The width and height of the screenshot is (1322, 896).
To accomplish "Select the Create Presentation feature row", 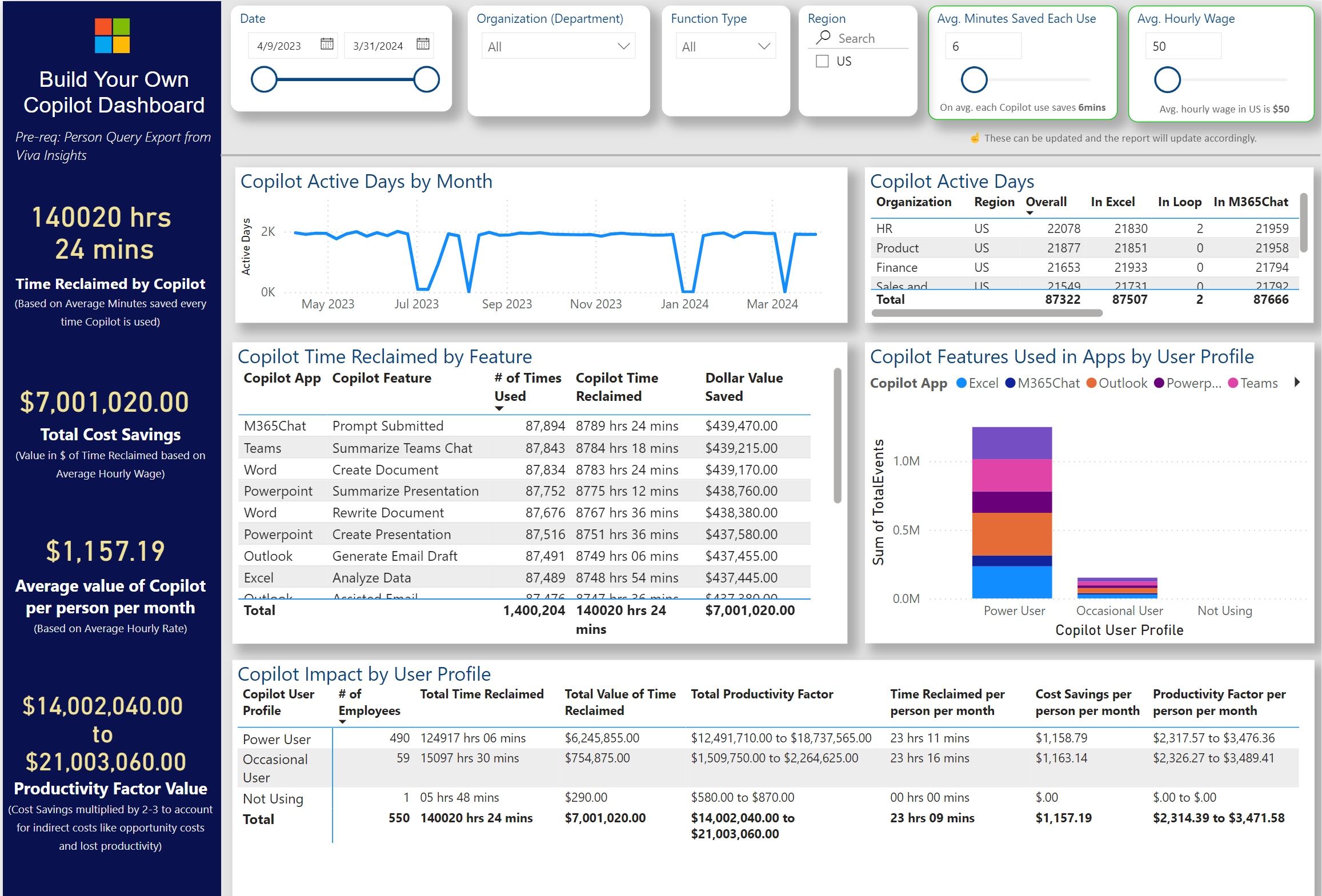I will pos(524,535).
